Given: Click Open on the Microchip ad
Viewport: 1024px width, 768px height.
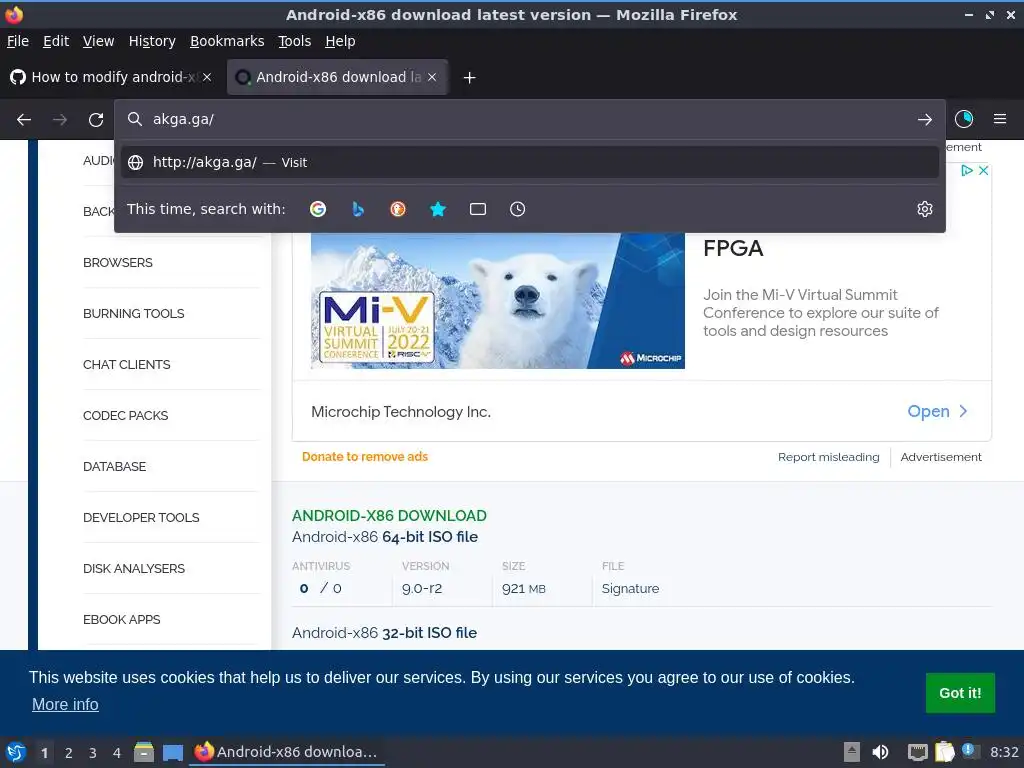Looking at the screenshot, I should point(937,411).
